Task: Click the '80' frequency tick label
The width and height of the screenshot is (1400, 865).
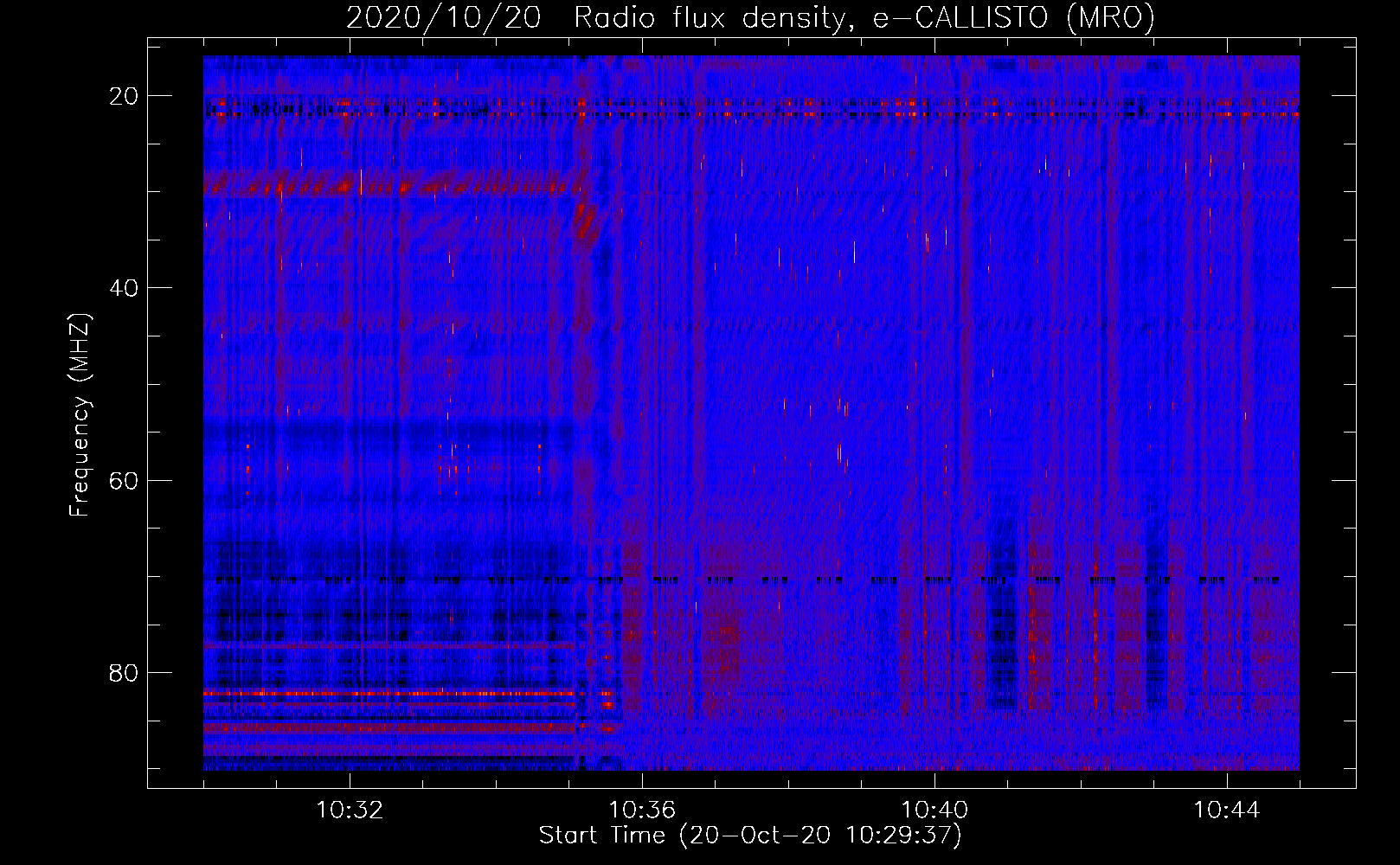Action: coord(124,673)
